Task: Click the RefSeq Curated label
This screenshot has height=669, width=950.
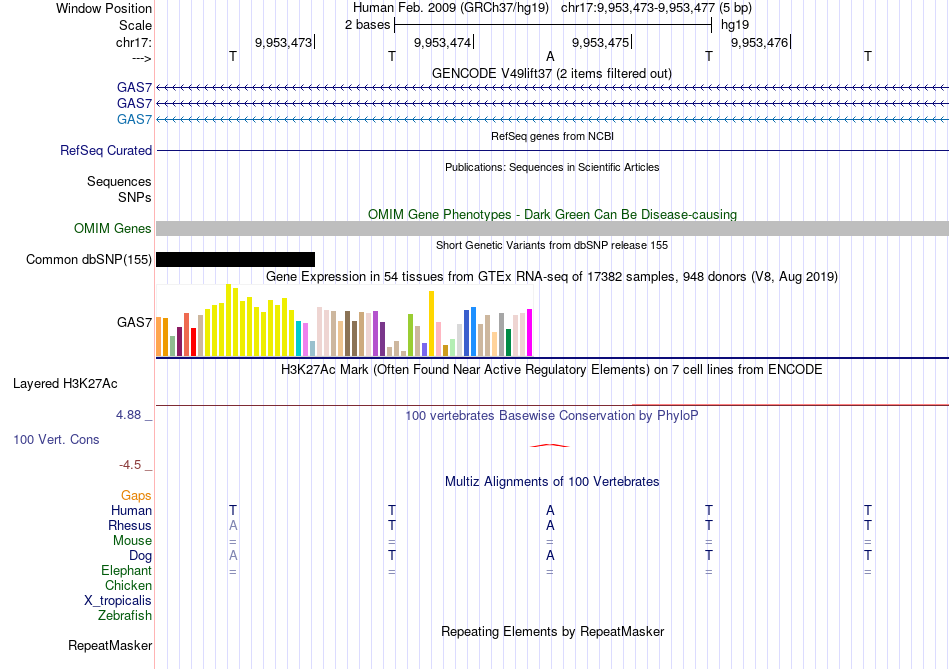Action: 105,150
